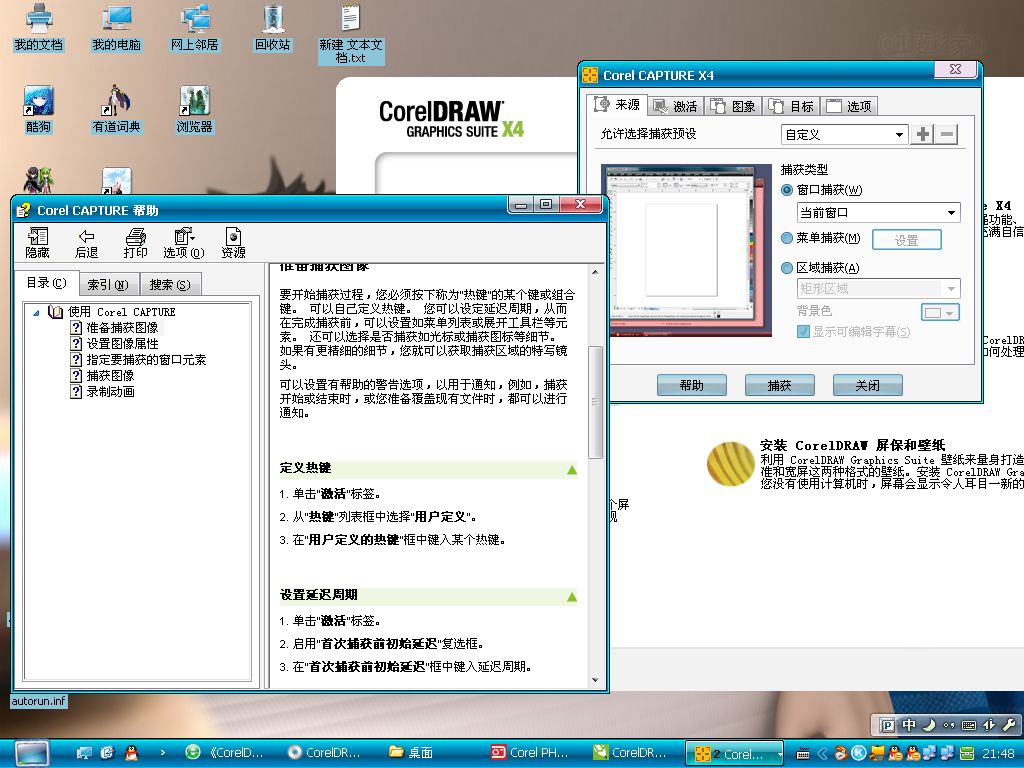
Task: Open the 有道词典 desktop shortcut
Action: (116, 110)
